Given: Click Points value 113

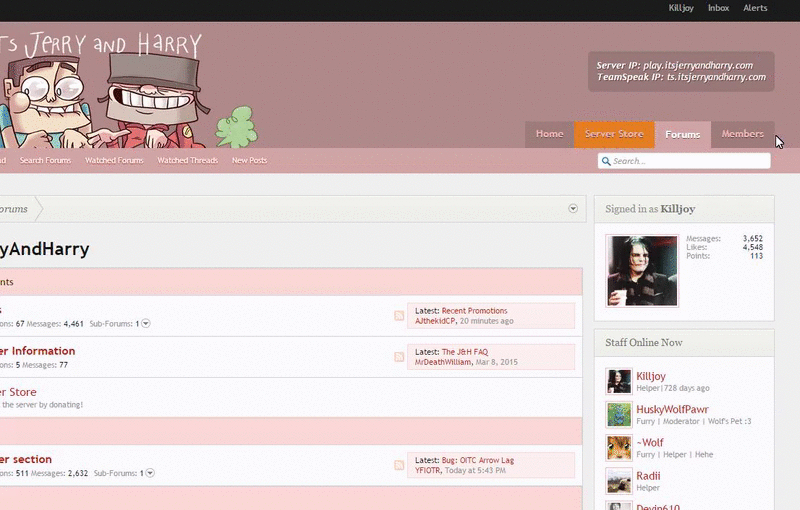Looking at the screenshot, I should tap(757, 256).
